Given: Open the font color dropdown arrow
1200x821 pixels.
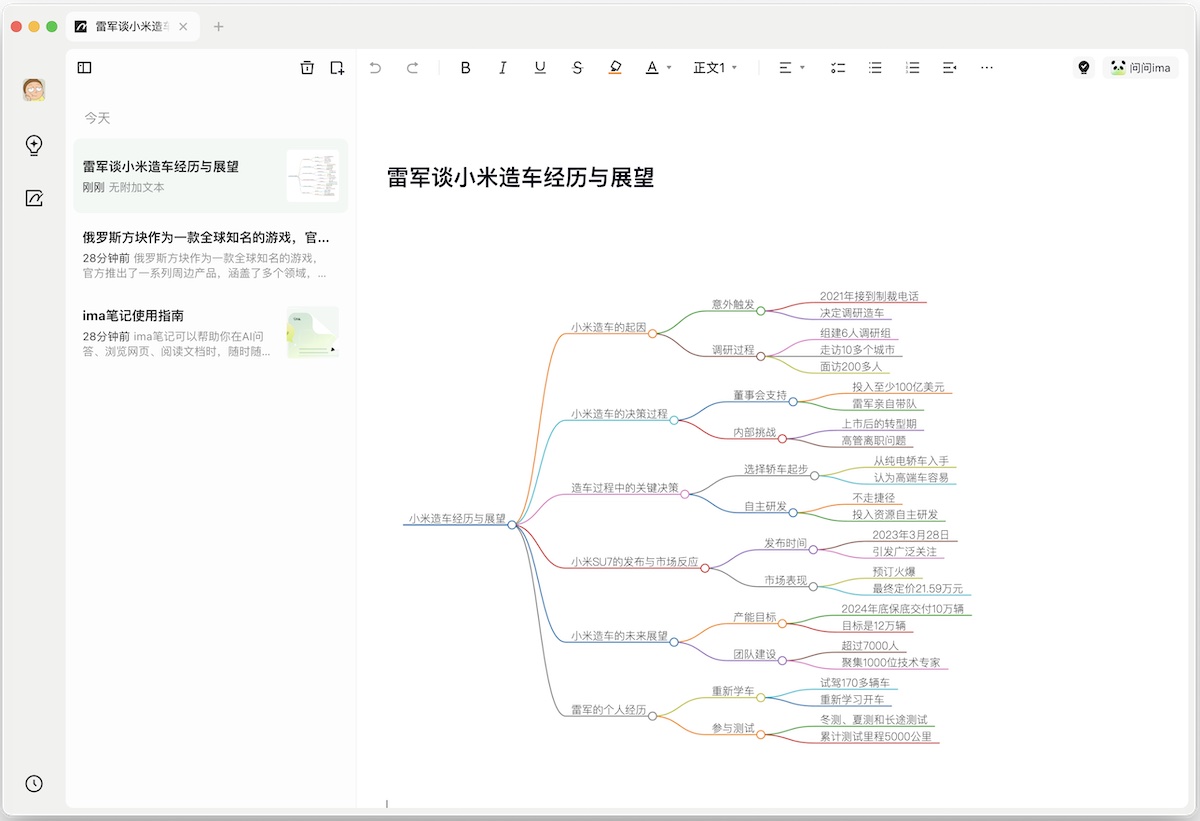Looking at the screenshot, I should coord(669,68).
